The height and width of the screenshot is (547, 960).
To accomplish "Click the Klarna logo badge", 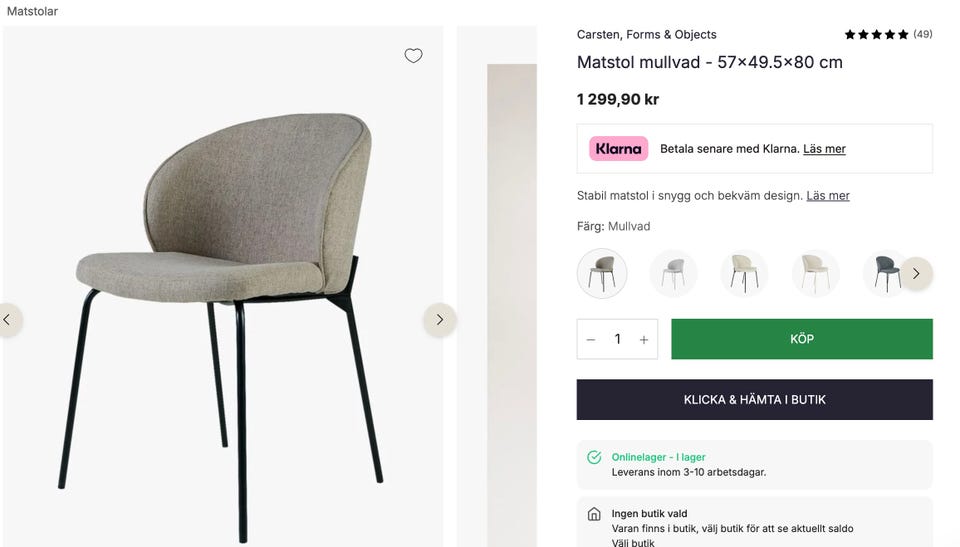I will (618, 149).
